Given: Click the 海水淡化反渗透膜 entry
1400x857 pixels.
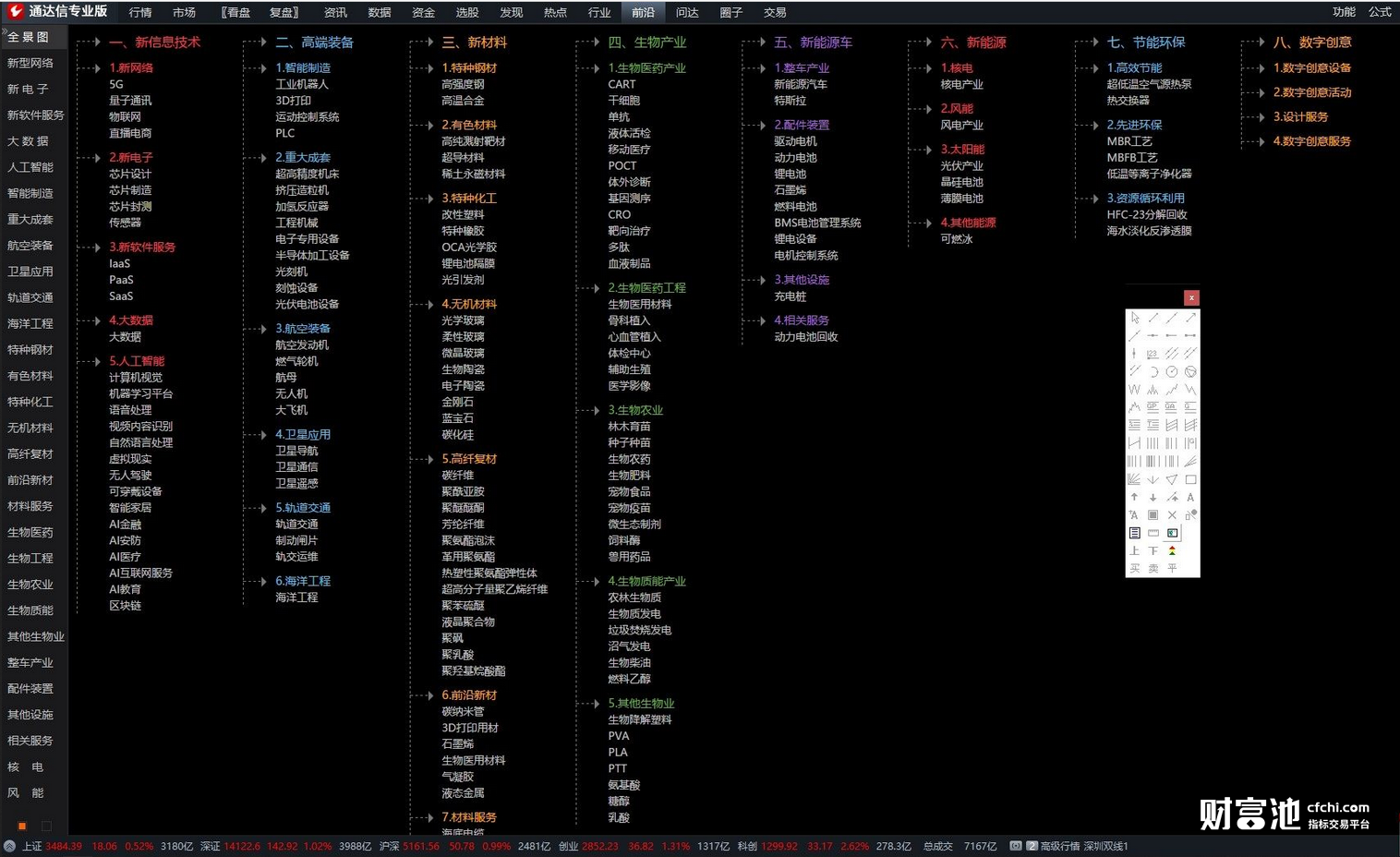Looking at the screenshot, I should [x=1149, y=231].
